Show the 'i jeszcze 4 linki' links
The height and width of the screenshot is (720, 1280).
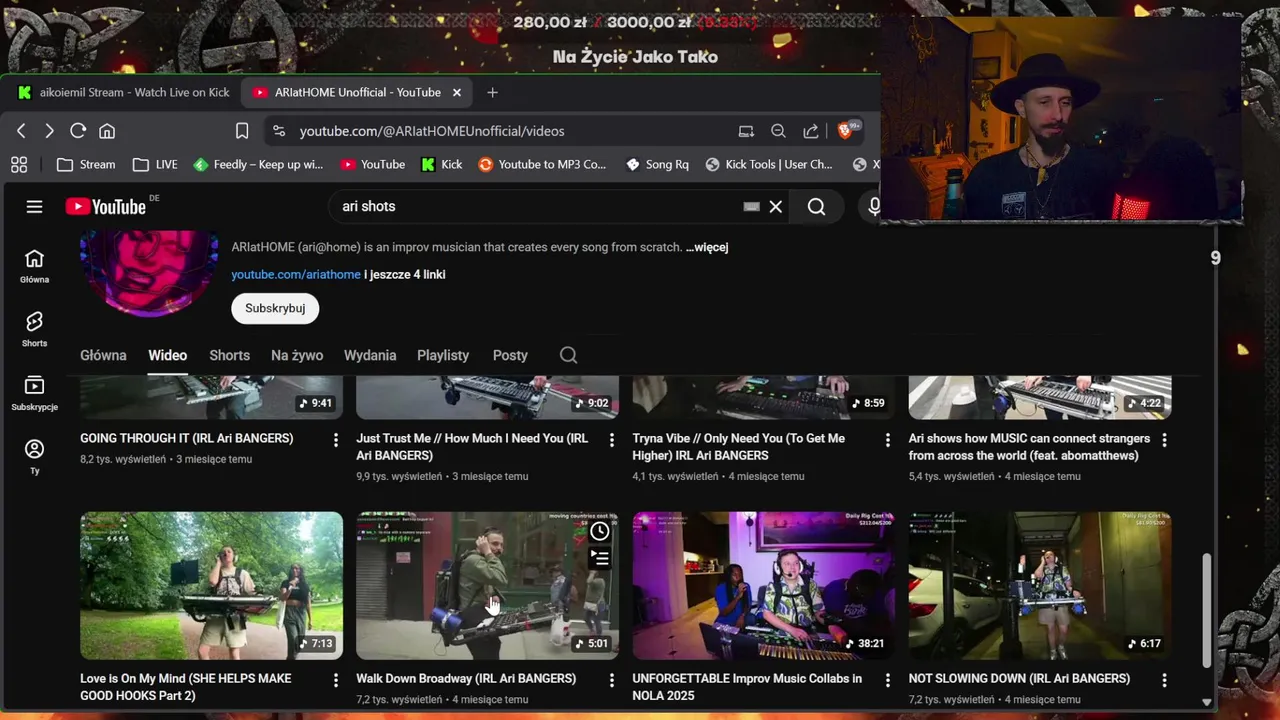click(x=405, y=274)
